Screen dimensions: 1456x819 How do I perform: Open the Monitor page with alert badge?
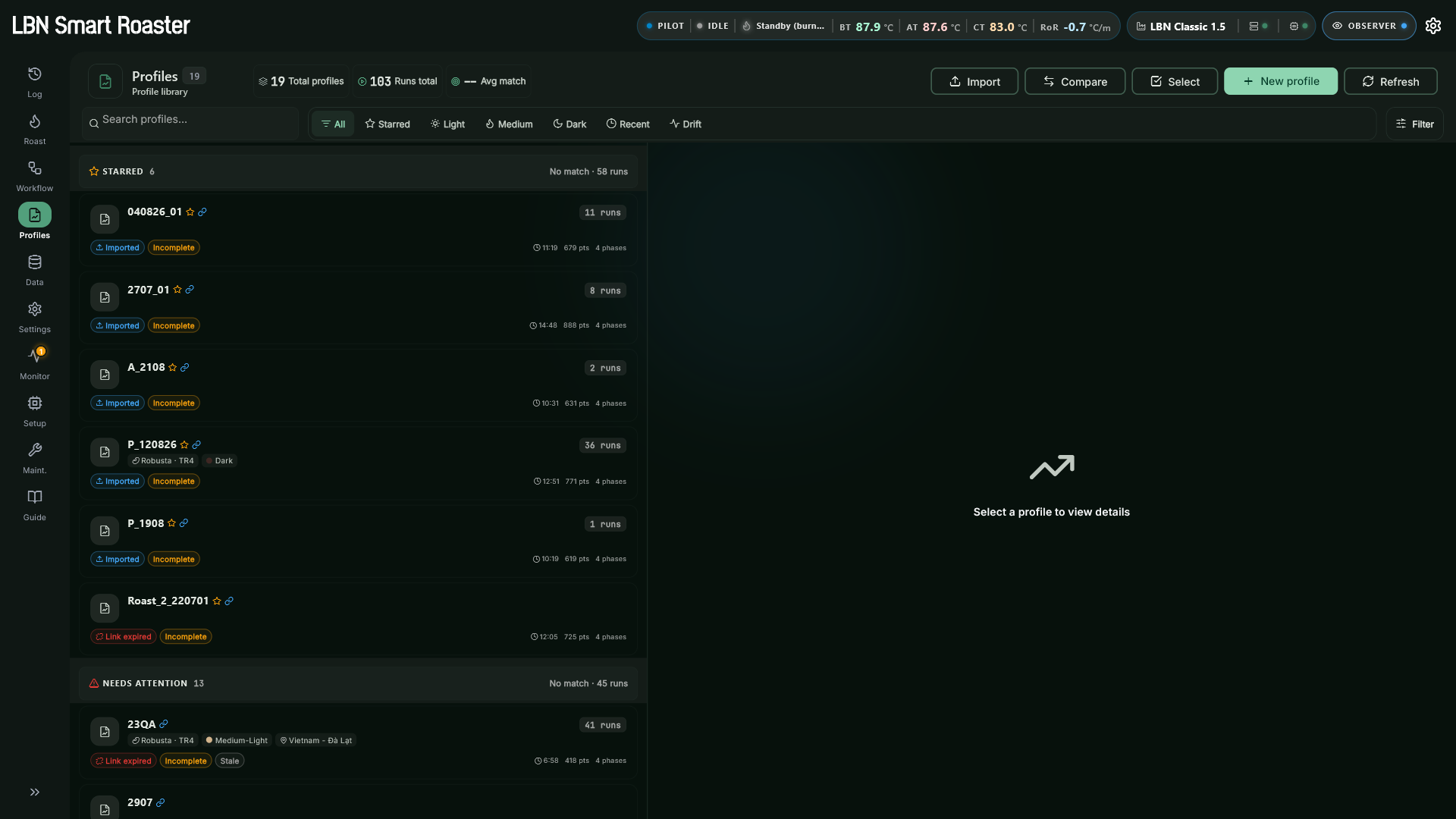pos(35,364)
